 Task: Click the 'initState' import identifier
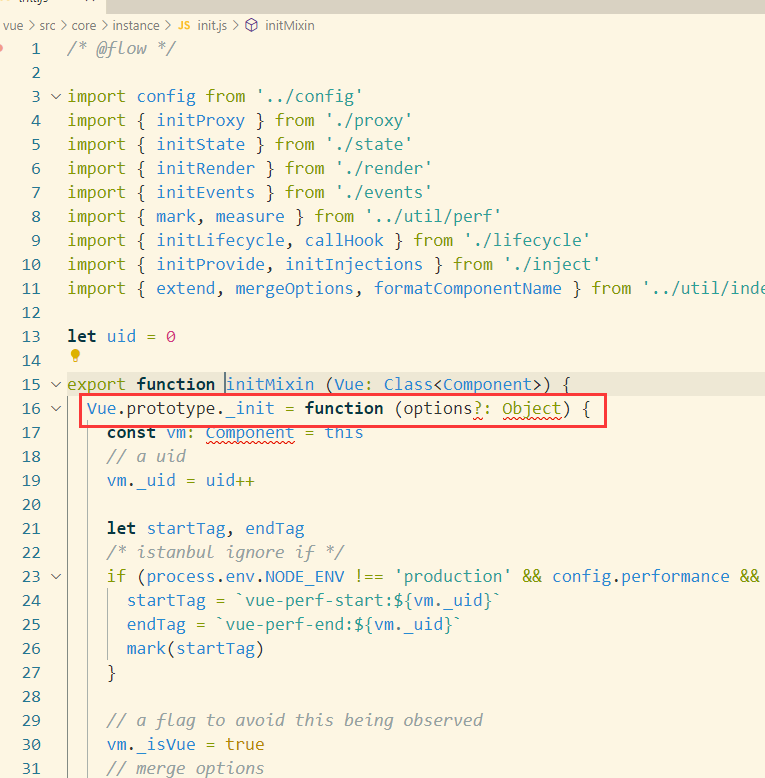pyautogui.click(x=200, y=144)
